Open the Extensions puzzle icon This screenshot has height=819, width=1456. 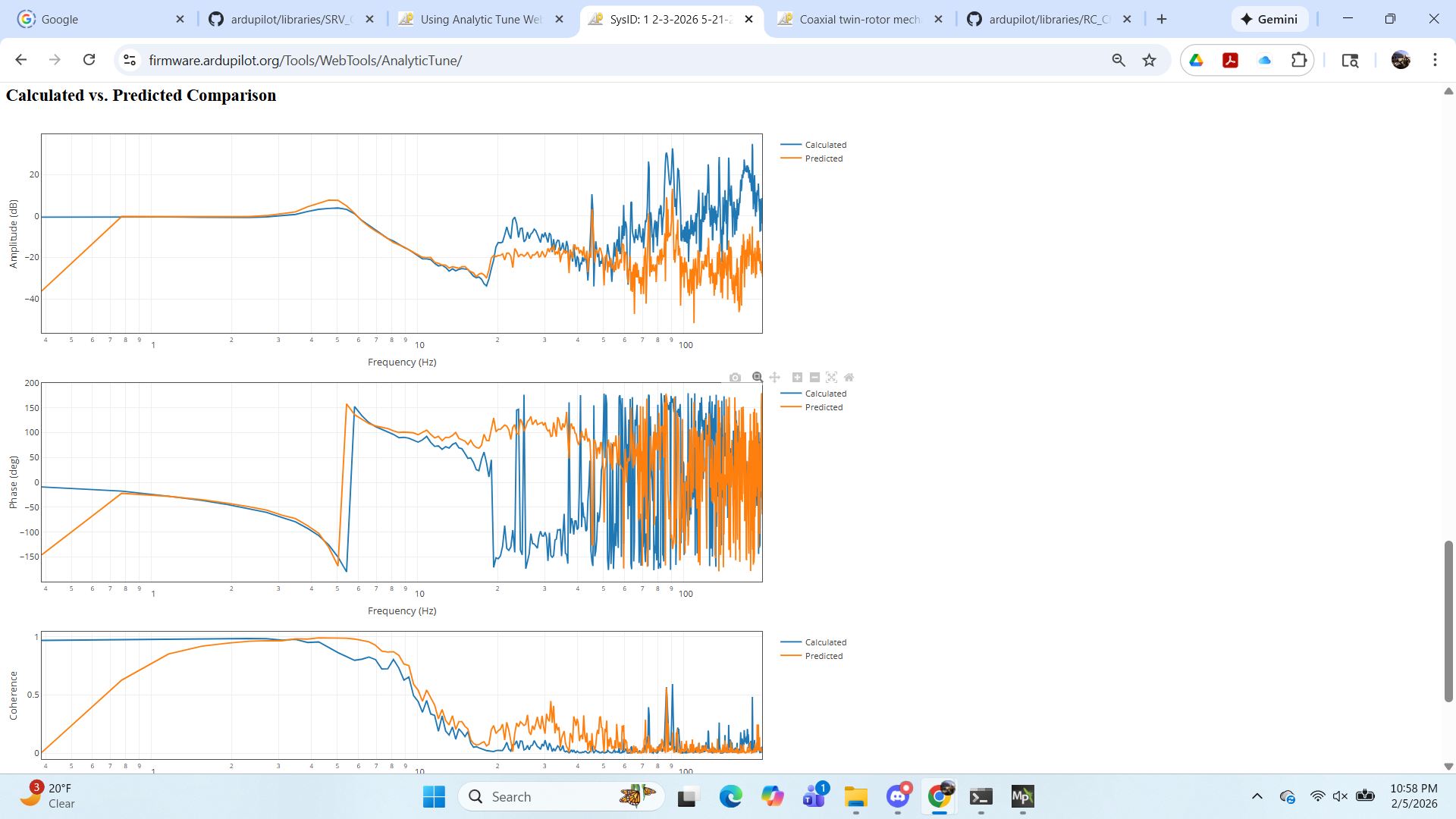coord(1298,60)
